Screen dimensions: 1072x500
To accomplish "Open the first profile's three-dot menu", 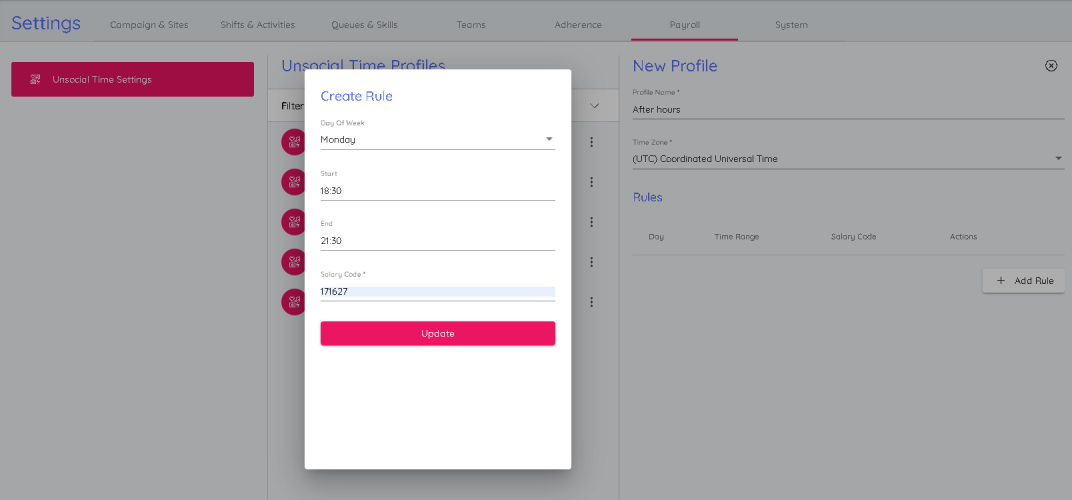I will click(591, 142).
